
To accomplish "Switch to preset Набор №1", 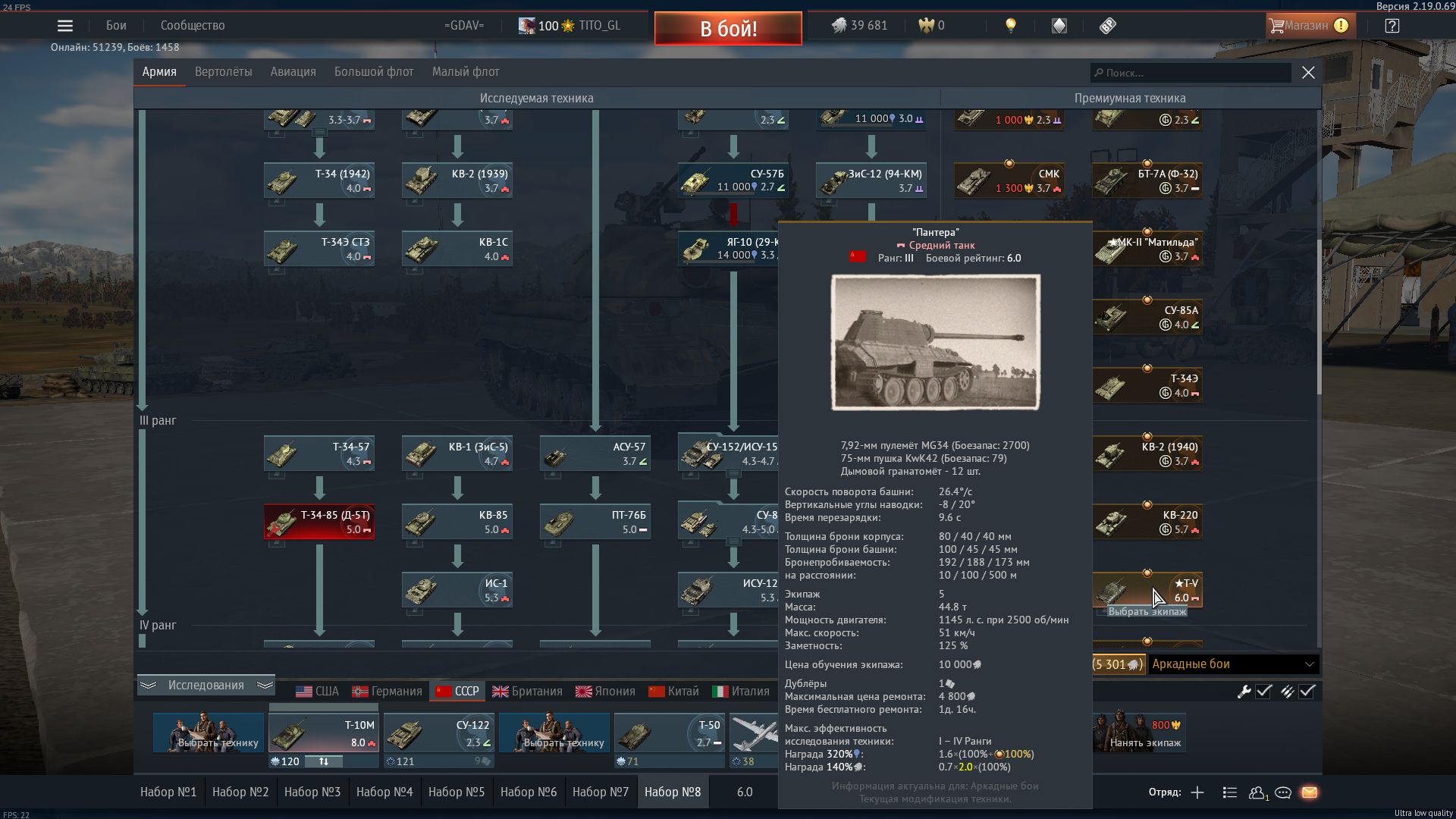I will [168, 792].
